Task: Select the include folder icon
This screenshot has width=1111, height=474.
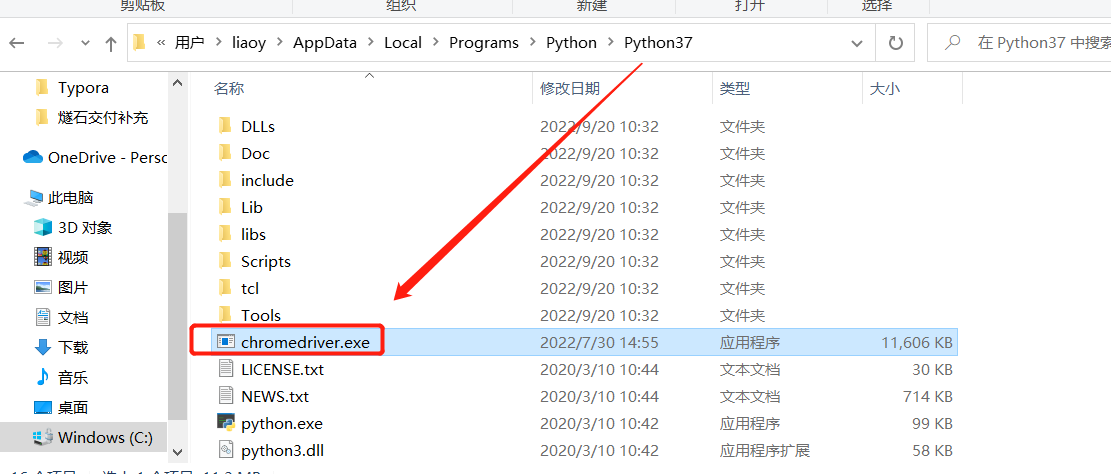Action: [225, 180]
